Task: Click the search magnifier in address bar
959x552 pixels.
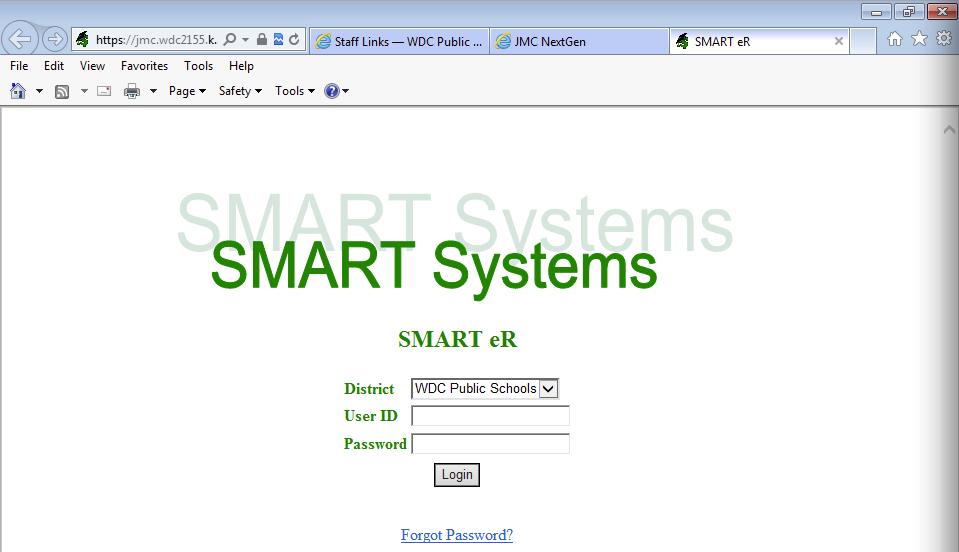Action: 229,40
